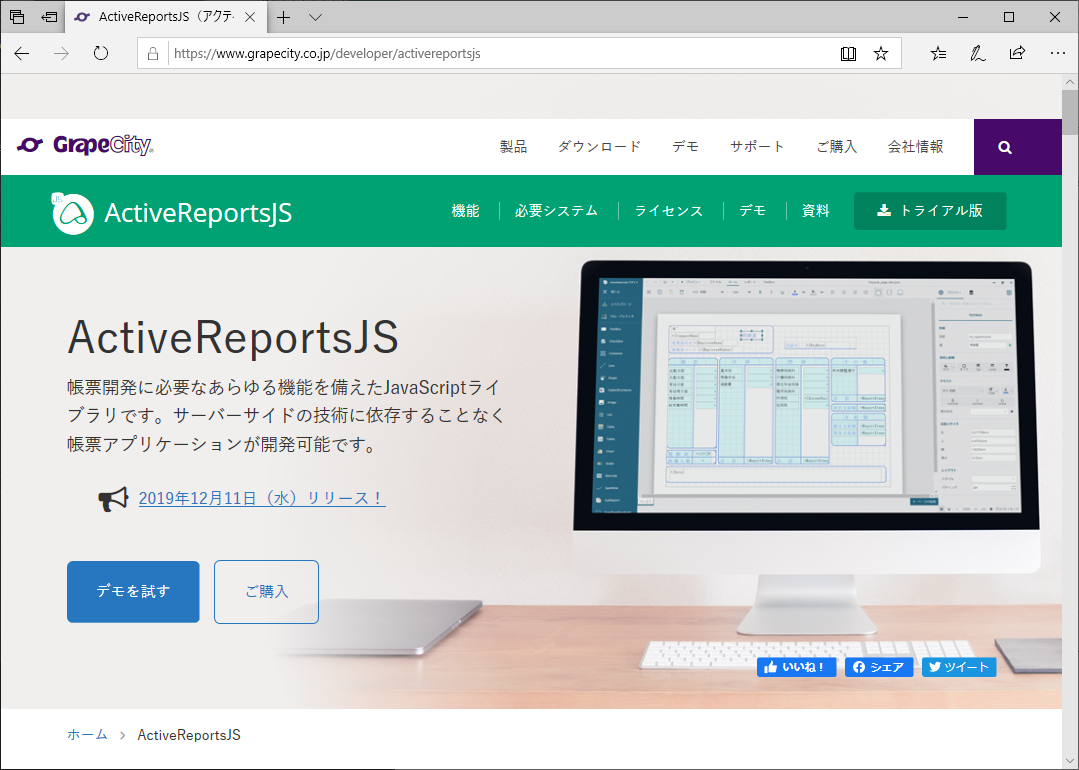Open デモ in green bar
The width and height of the screenshot is (1079, 770).
[752, 211]
